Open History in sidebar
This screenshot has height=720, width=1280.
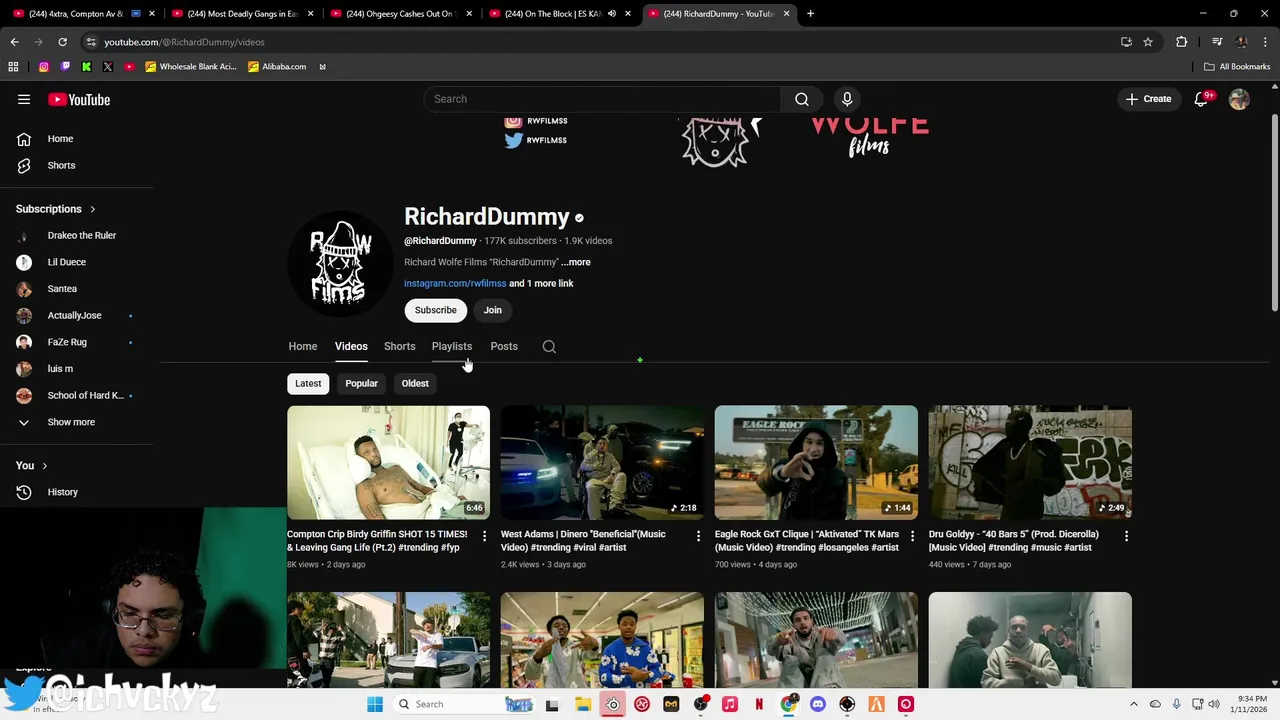coord(62,492)
